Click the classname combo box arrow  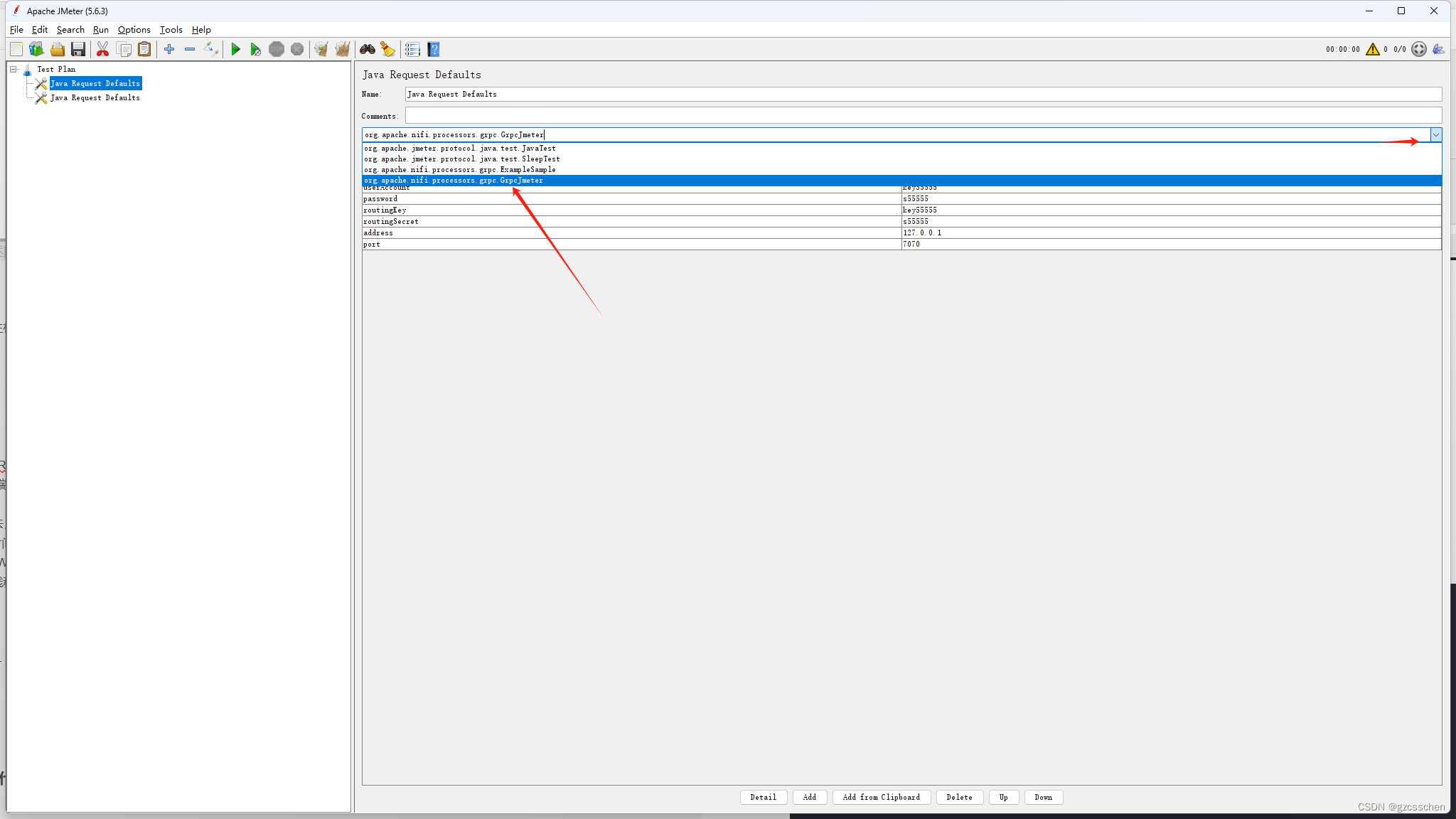1435,134
